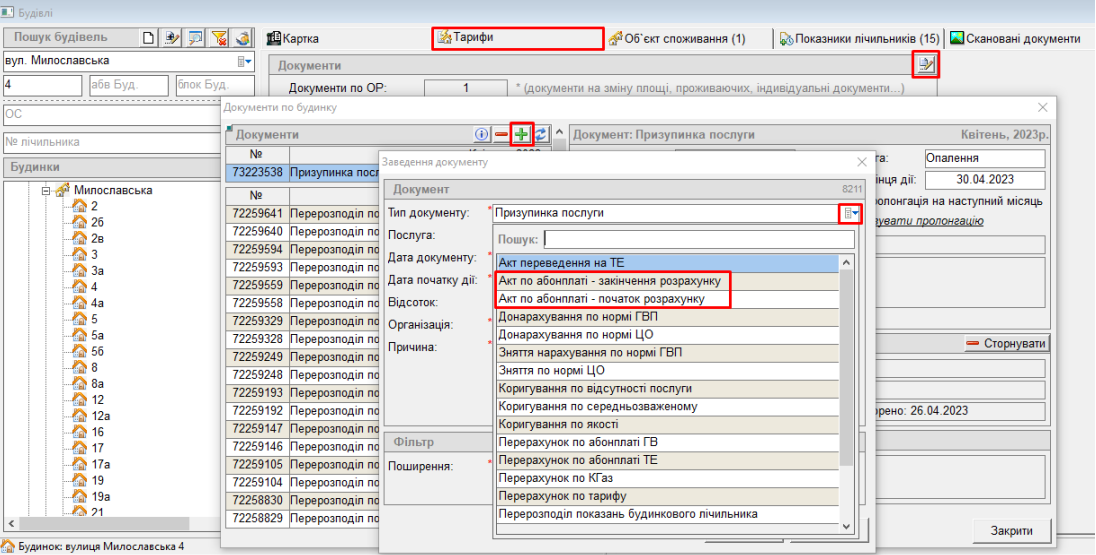Open the Показники лічильників (15) tab

[x=859, y=39]
